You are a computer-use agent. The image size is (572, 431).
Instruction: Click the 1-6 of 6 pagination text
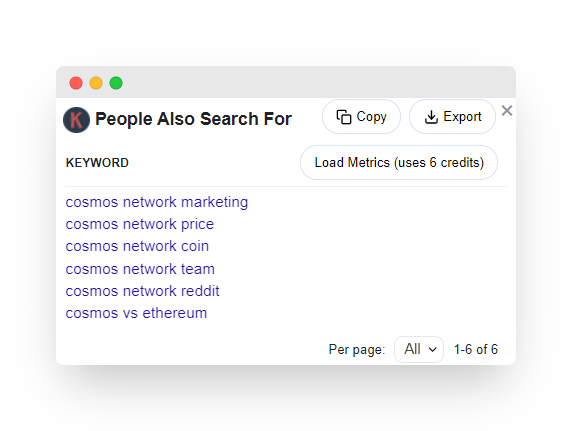click(476, 350)
